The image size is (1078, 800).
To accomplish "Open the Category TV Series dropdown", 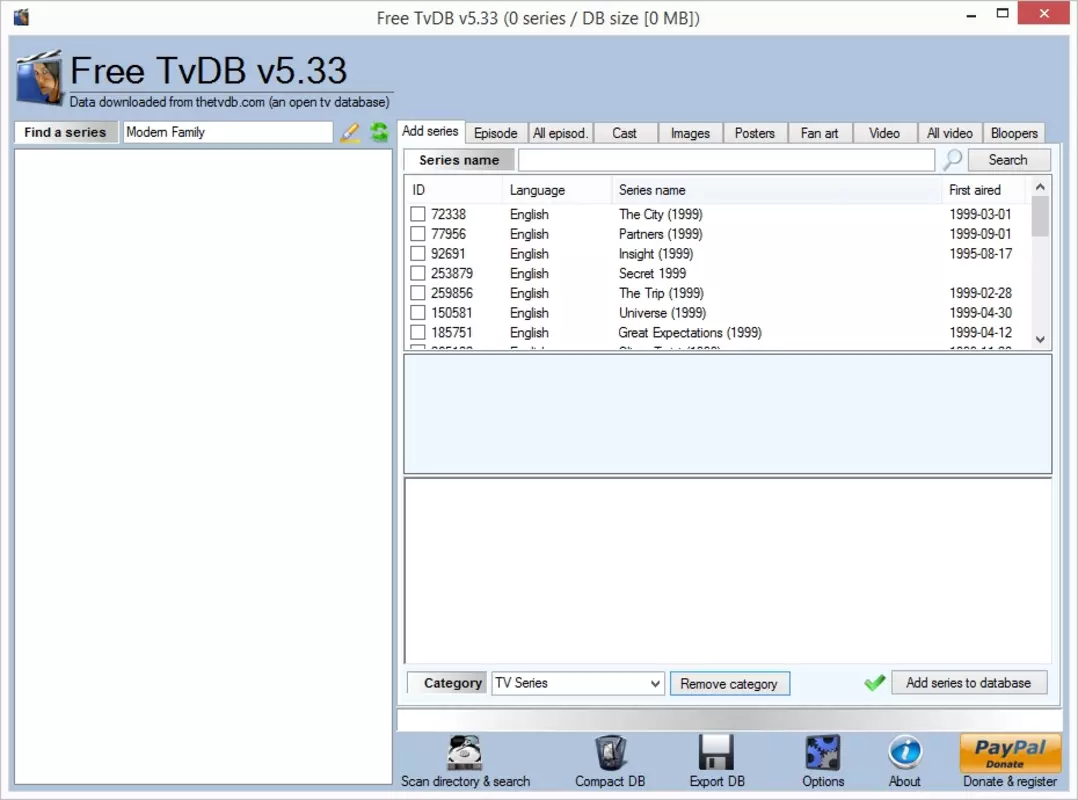I will coord(578,683).
